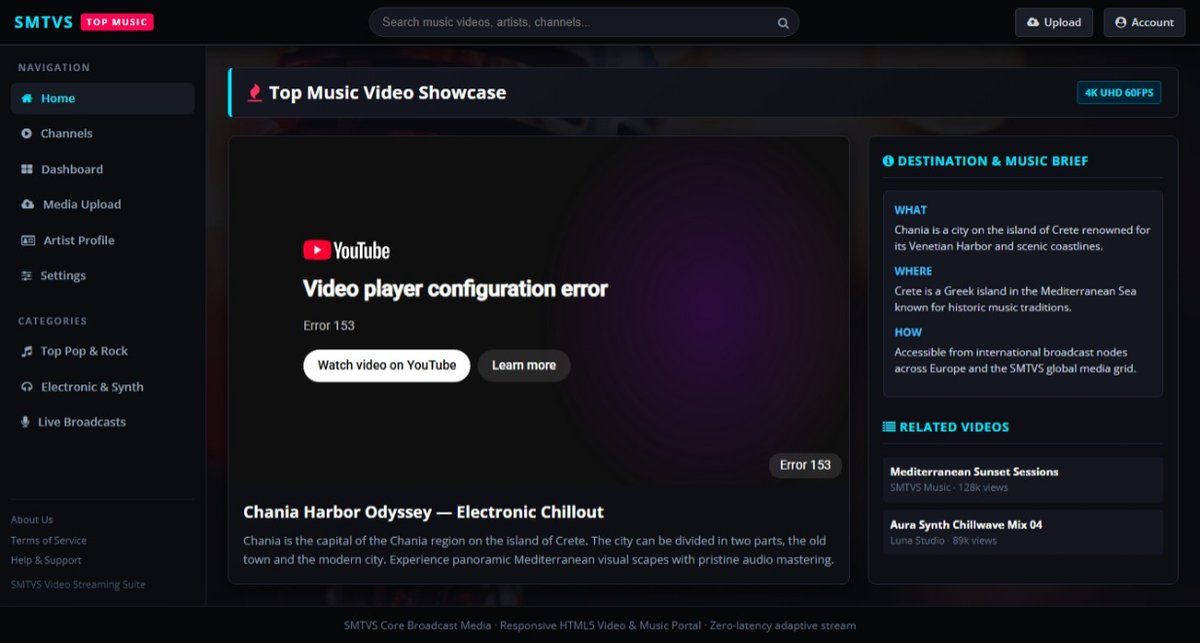Click the Learn more button
The height and width of the screenshot is (643, 1200).
[524, 366]
